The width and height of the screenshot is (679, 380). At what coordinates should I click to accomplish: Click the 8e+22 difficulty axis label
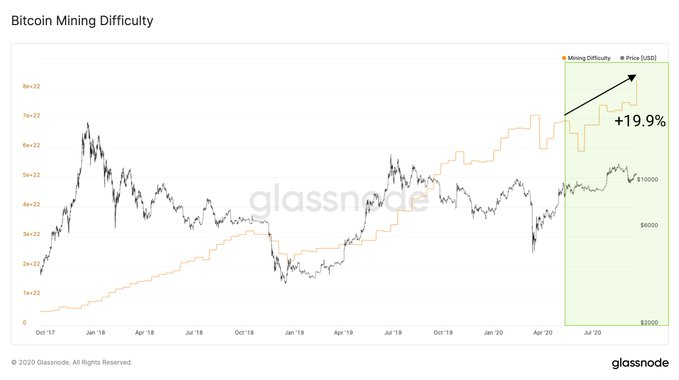click(x=31, y=87)
